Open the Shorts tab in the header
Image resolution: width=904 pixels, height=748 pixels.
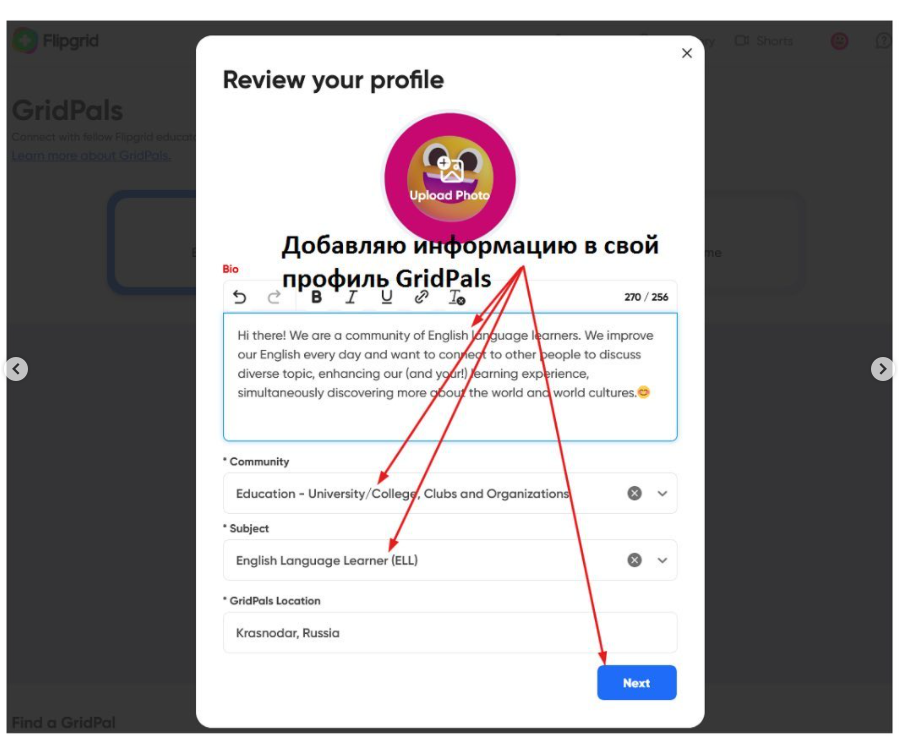(x=764, y=41)
